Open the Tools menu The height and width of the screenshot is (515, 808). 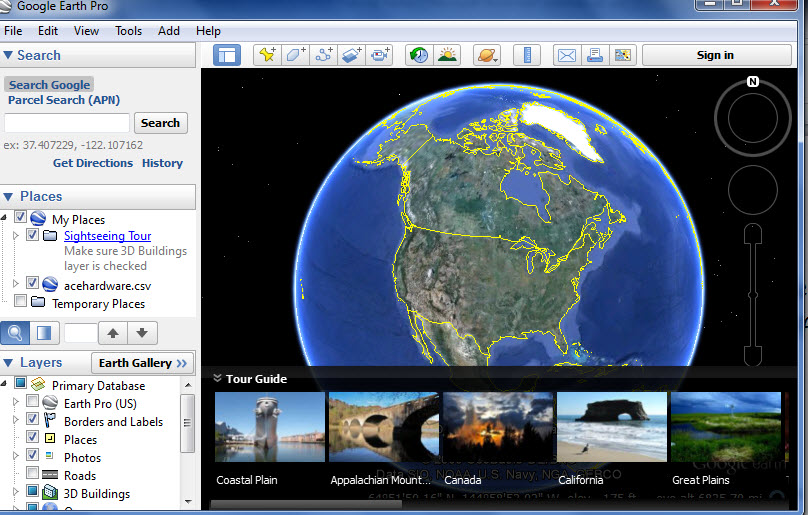128,31
